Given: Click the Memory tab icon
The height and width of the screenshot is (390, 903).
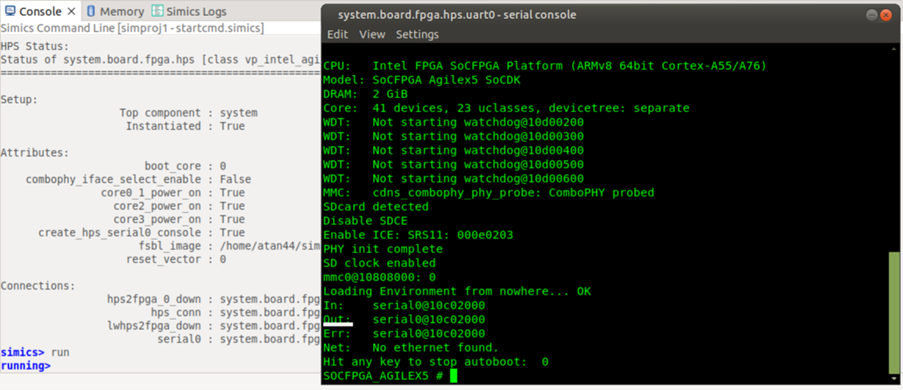Looking at the screenshot, I should tap(90, 11).
